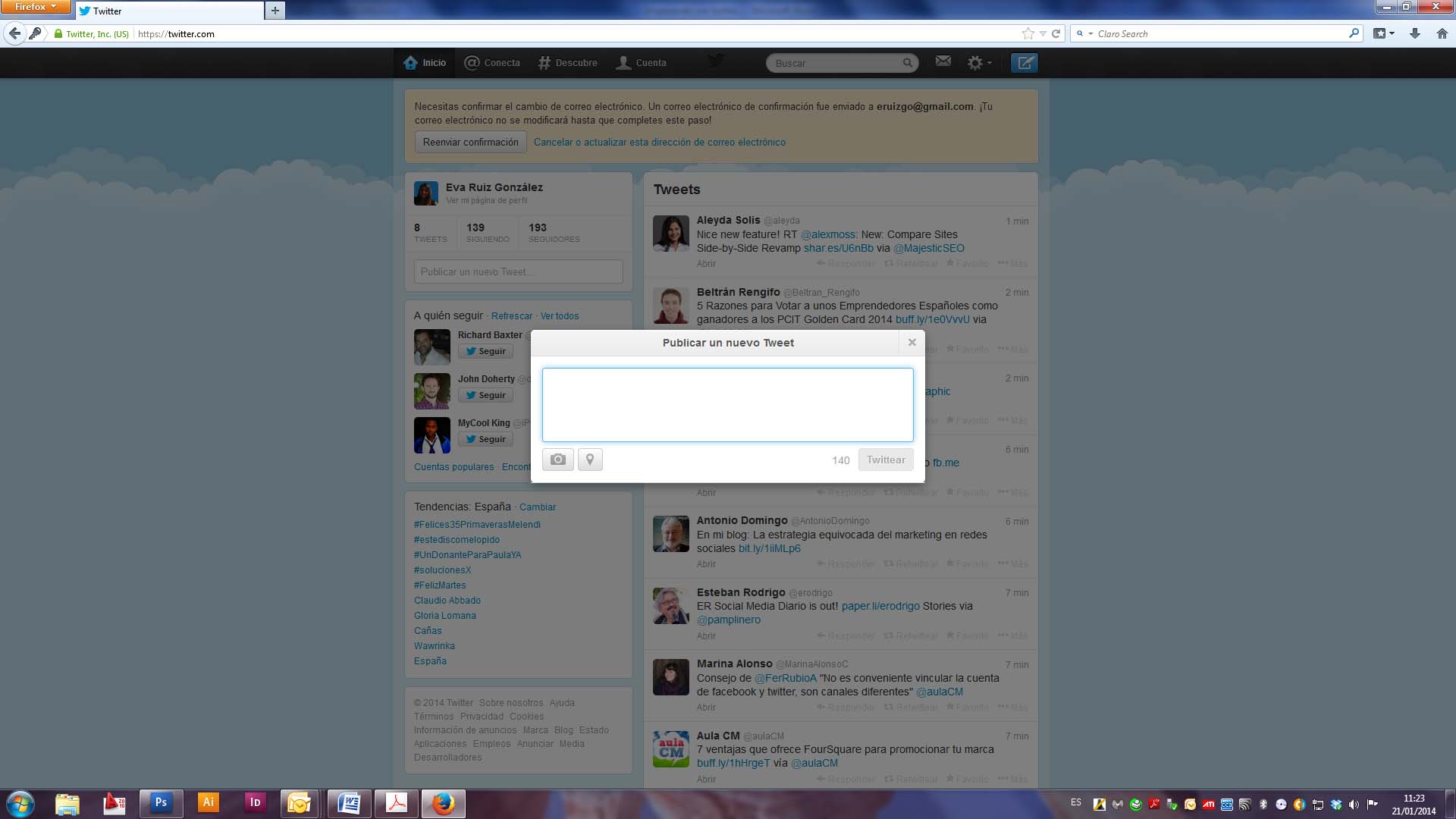
Task: Close the new Tweet dialog
Action: click(x=912, y=343)
